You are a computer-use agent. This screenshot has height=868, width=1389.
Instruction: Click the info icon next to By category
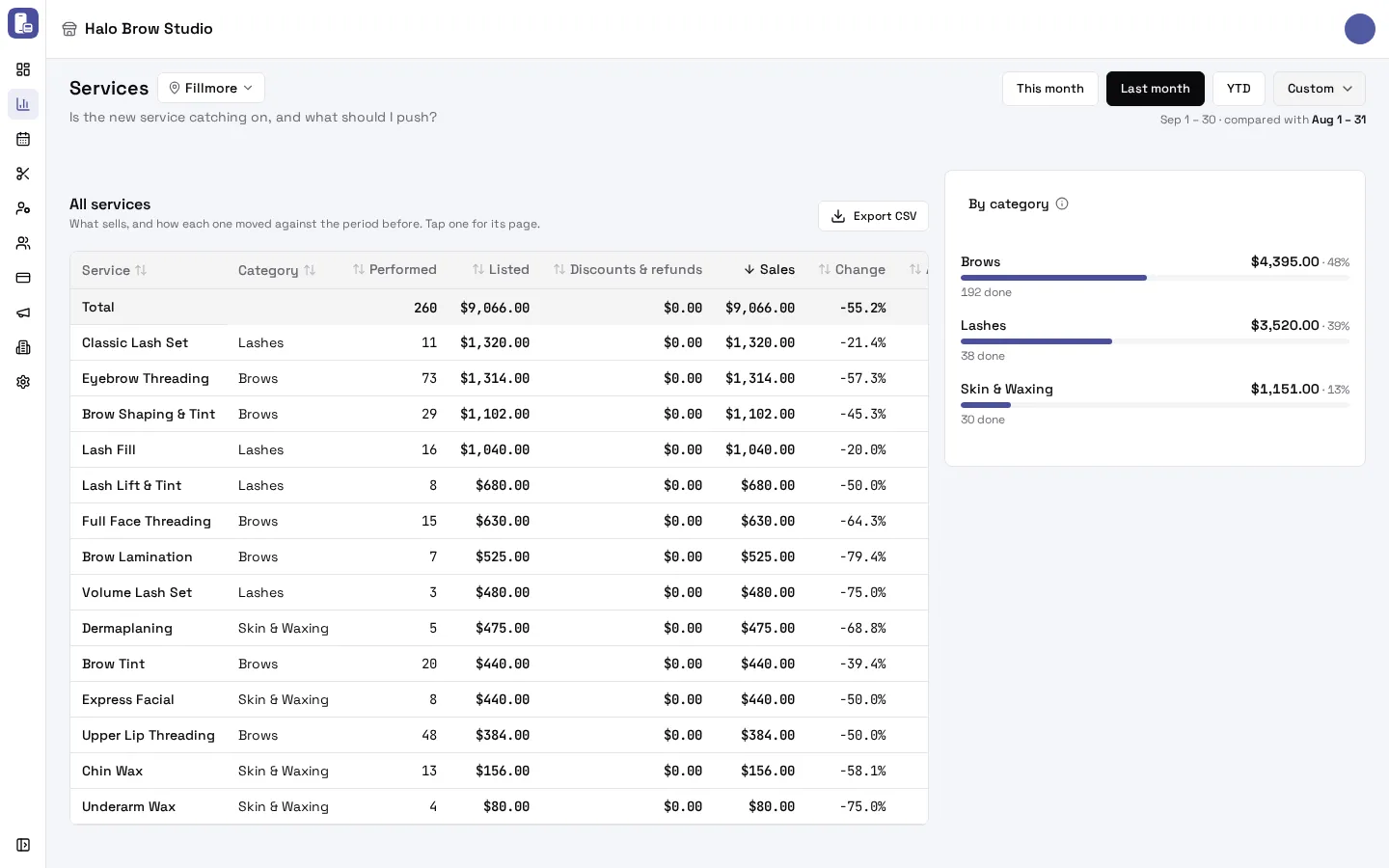point(1062,203)
